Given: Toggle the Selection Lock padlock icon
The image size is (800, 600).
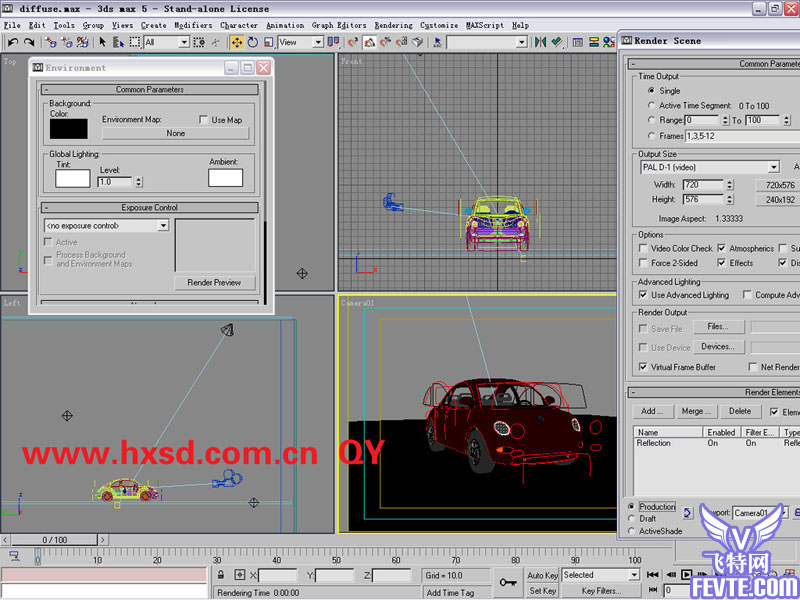Looking at the screenshot, I should [x=220, y=575].
